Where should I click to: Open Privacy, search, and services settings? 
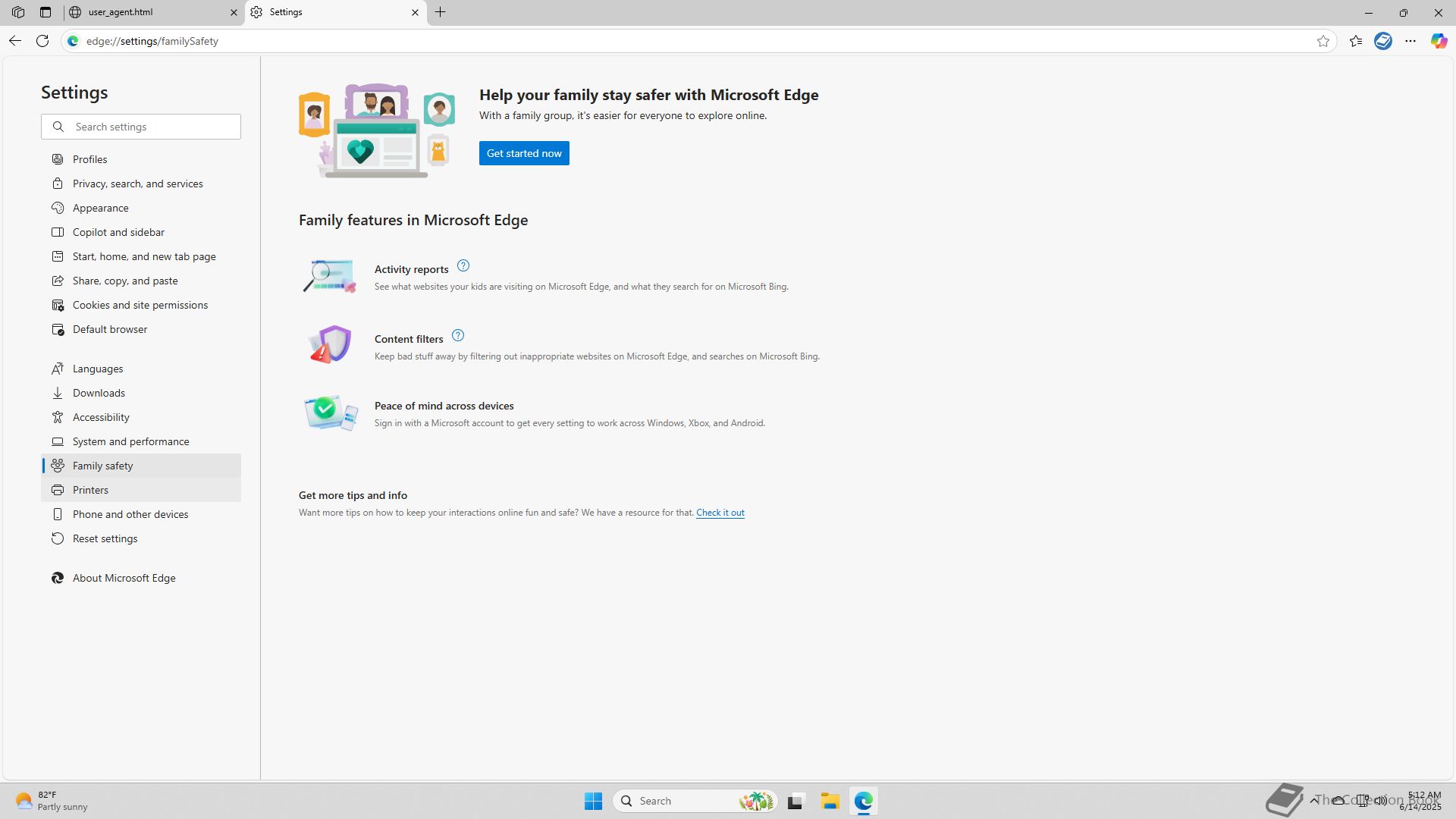pyautogui.click(x=137, y=184)
